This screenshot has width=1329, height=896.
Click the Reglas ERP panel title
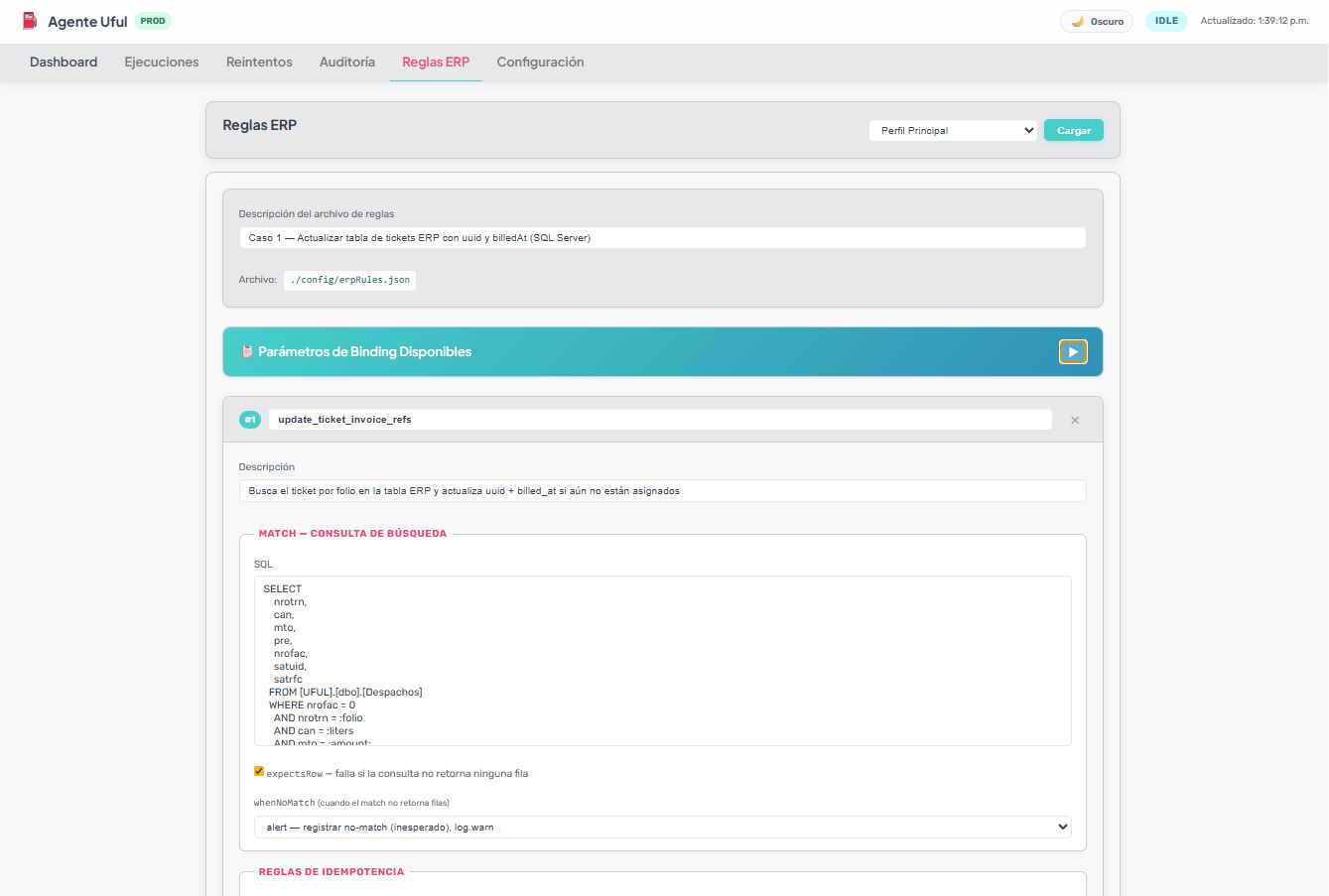(260, 125)
